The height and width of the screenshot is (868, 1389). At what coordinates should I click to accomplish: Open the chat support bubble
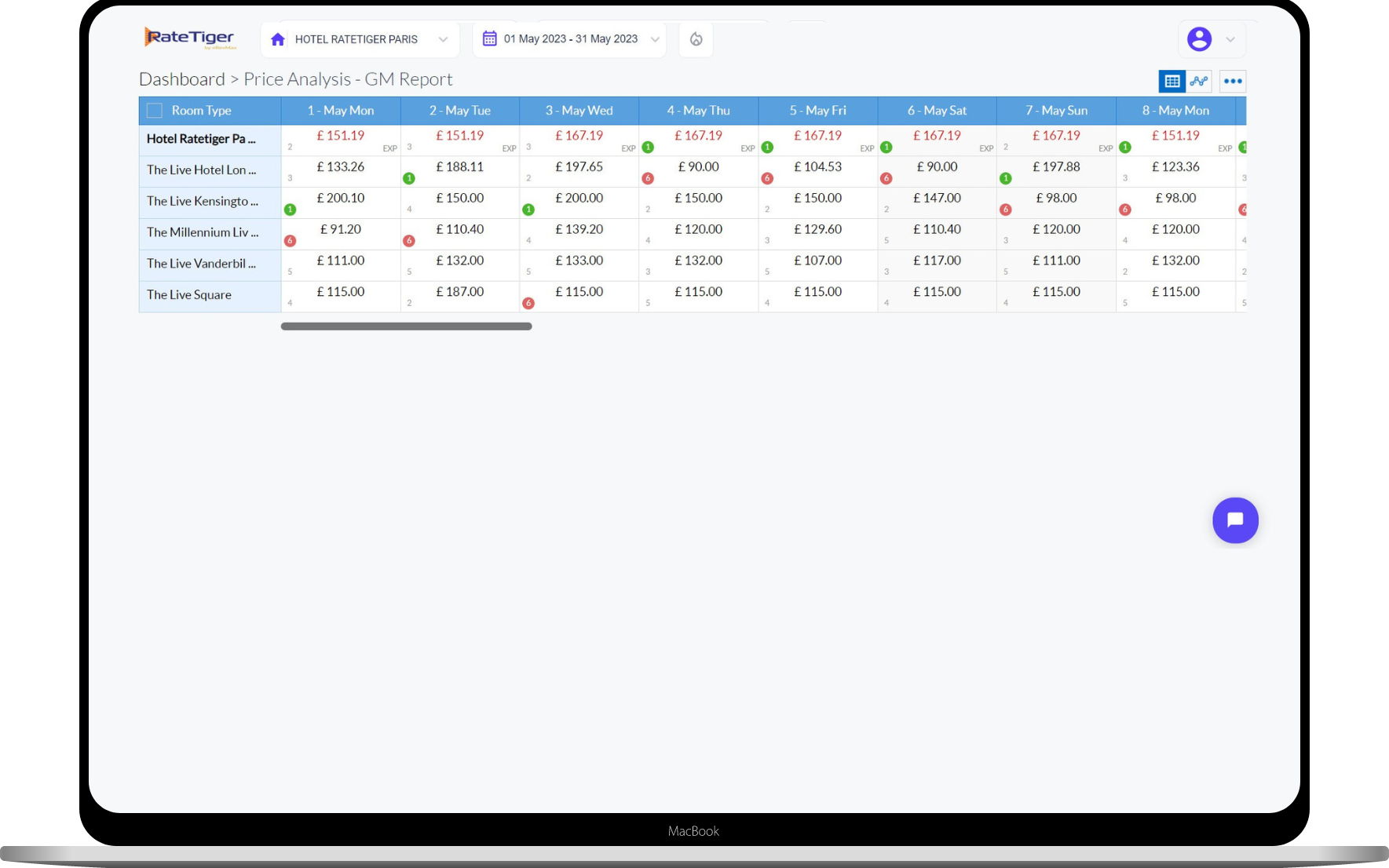coord(1235,520)
